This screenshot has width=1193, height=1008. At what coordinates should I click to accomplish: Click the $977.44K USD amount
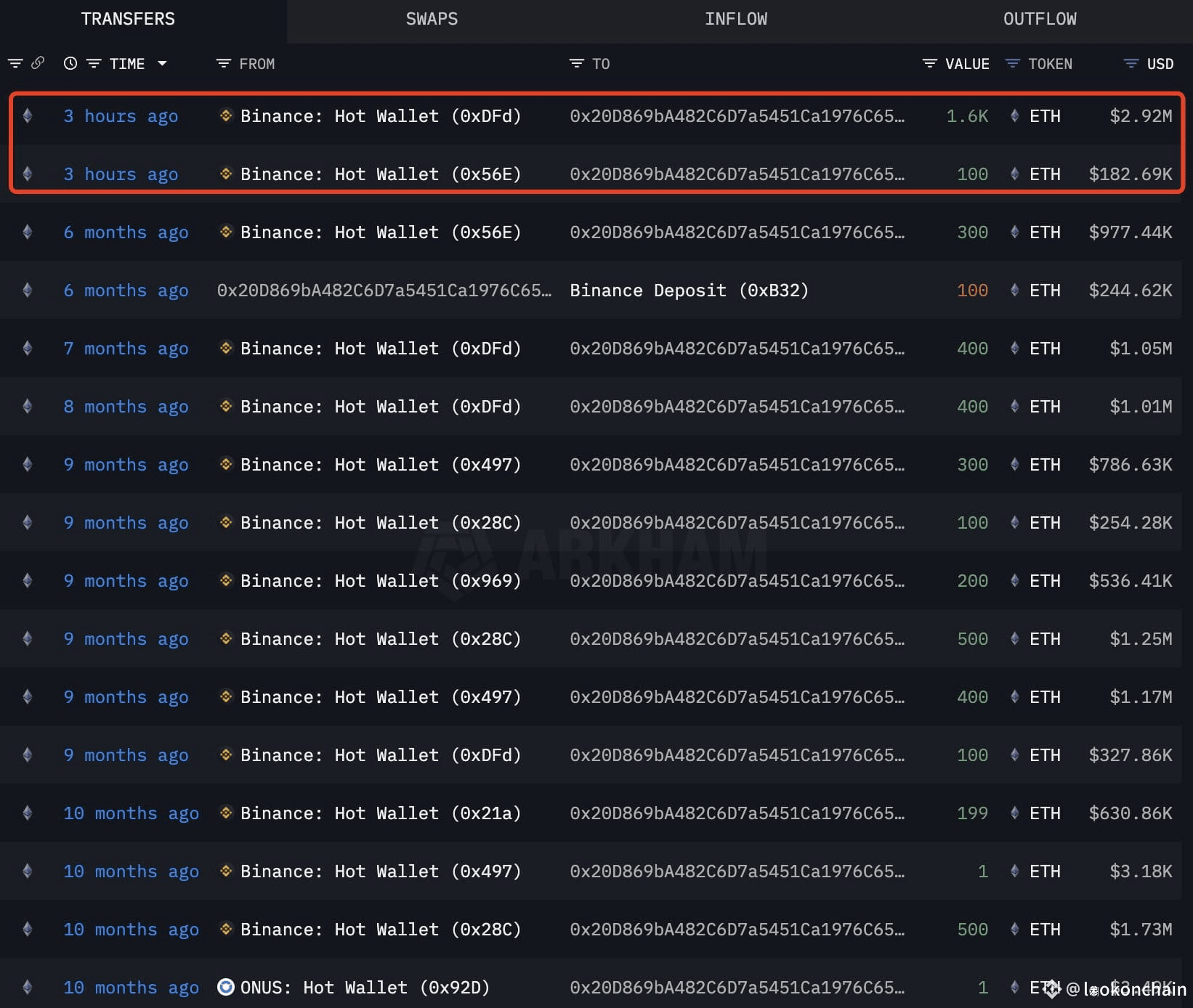[1131, 232]
